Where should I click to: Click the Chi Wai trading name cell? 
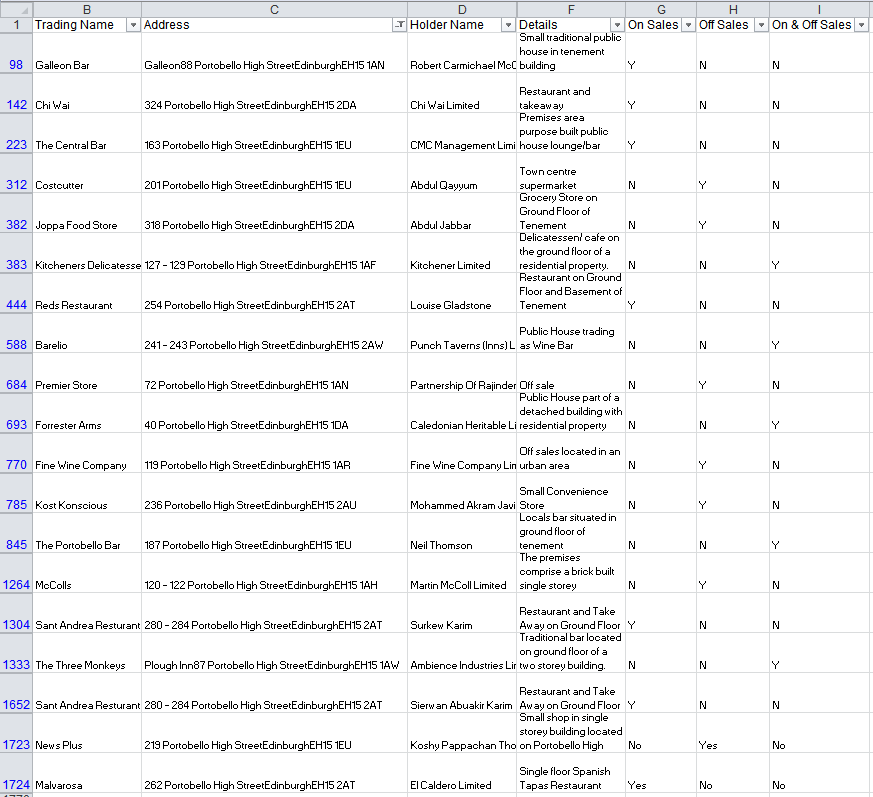(x=87, y=93)
